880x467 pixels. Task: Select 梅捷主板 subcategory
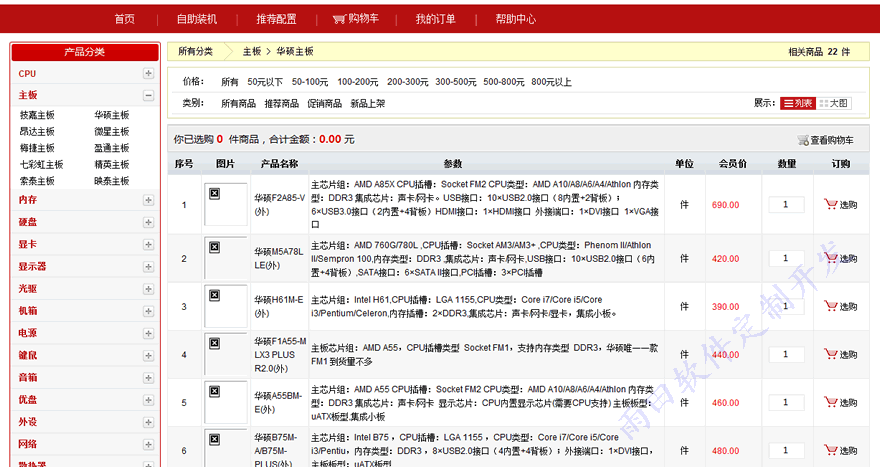coord(37,148)
